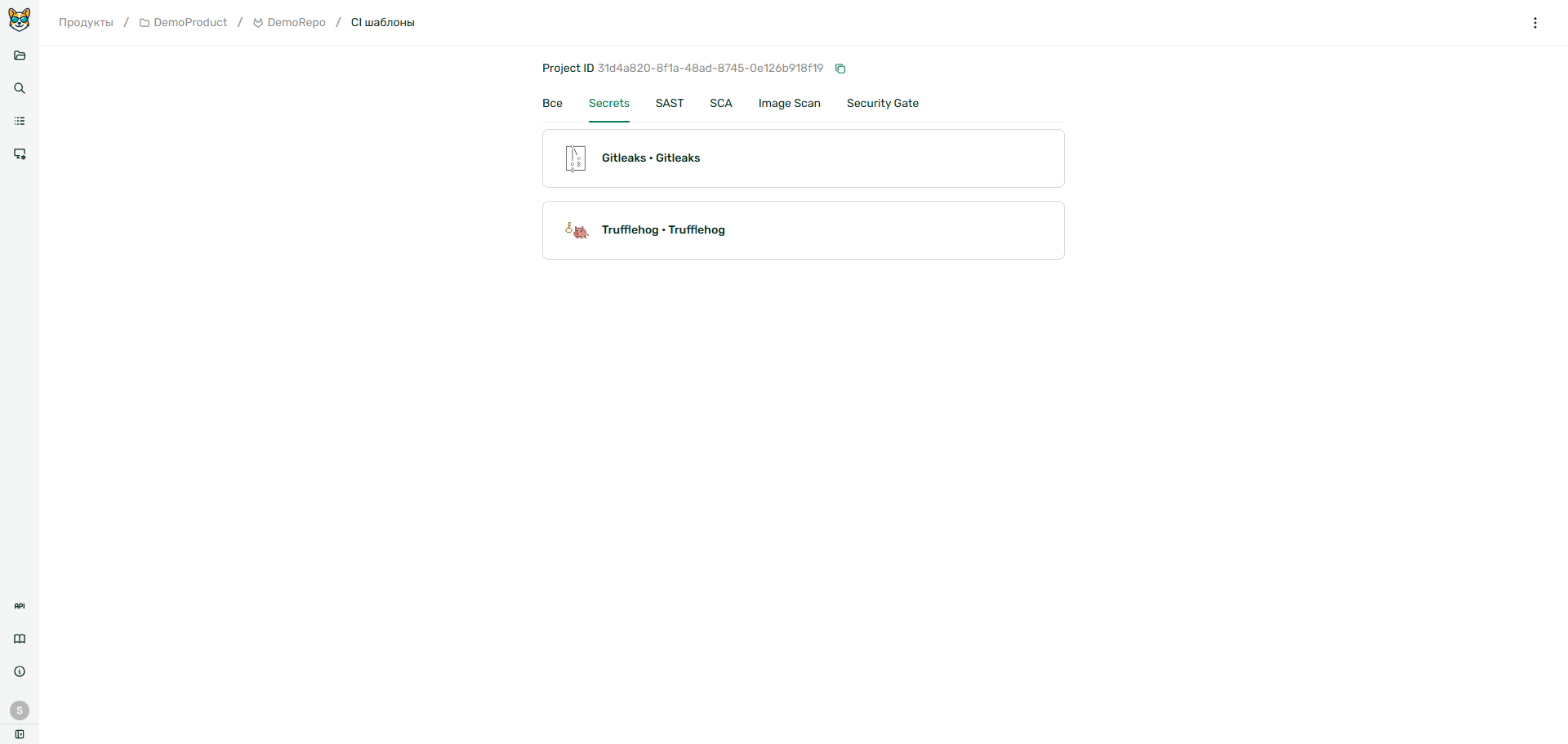Screen dimensions: 1568x744
Task: Open the list view icon in sidebar
Action: click(x=20, y=121)
